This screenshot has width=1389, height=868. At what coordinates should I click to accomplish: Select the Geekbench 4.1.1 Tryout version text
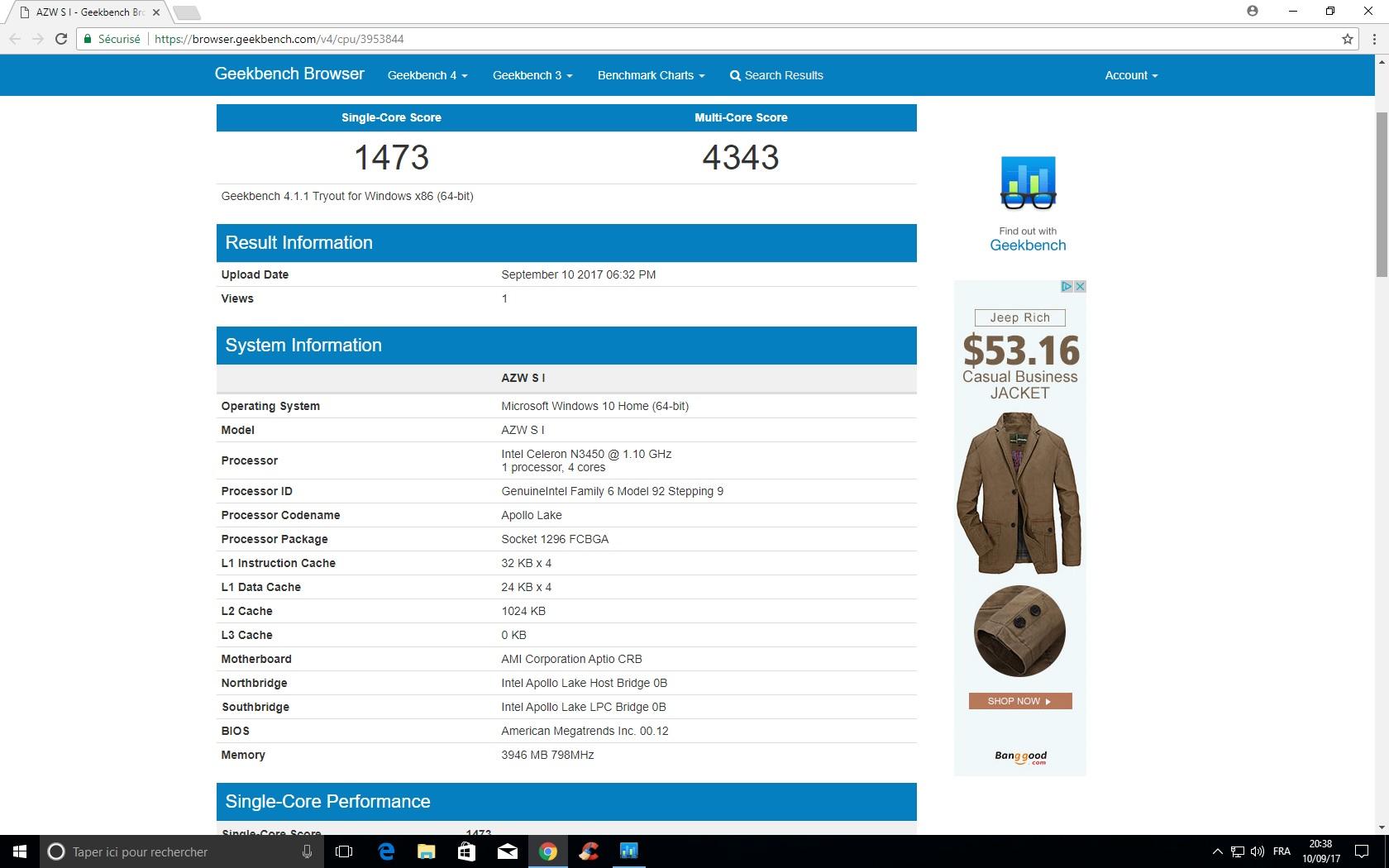pos(347,196)
